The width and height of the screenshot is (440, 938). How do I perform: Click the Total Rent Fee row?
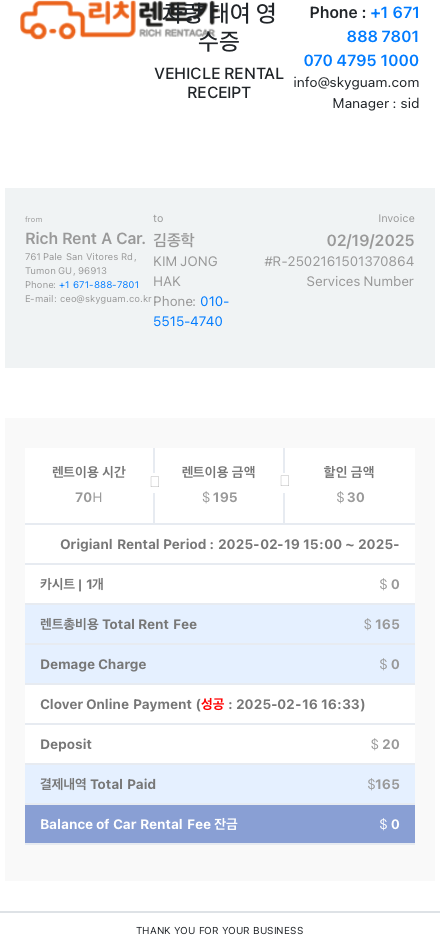coord(220,625)
